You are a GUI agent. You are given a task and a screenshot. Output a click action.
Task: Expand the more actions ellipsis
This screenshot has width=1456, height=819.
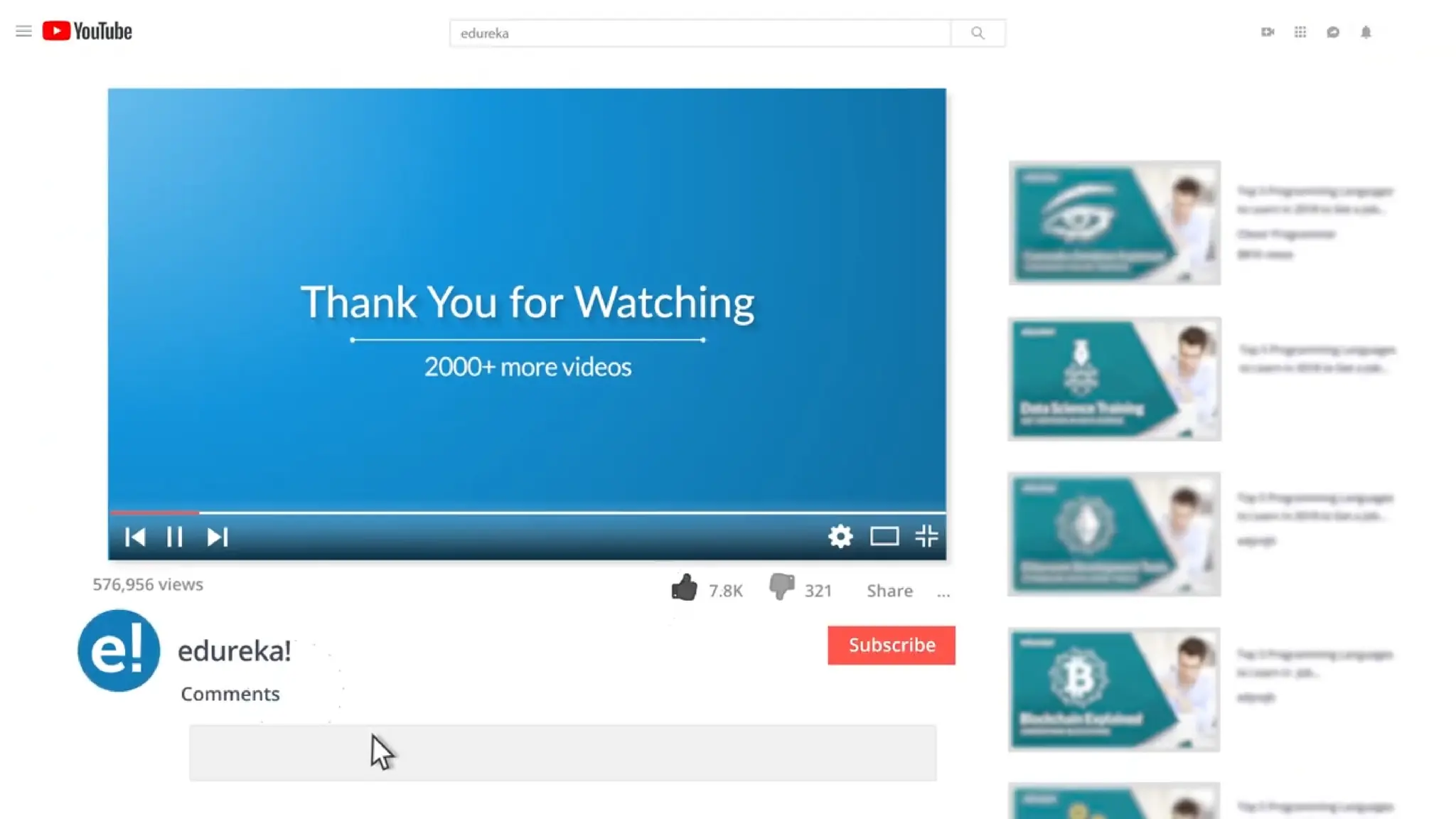coord(943,592)
